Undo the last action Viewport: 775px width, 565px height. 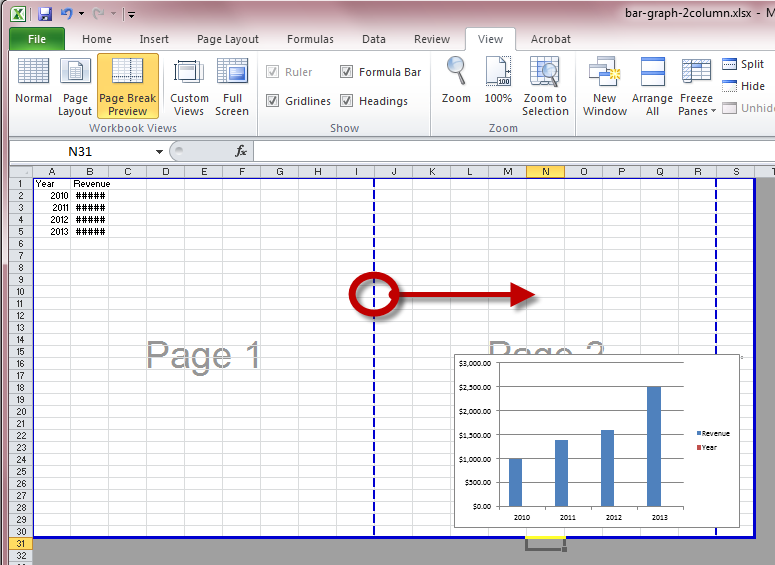67,14
